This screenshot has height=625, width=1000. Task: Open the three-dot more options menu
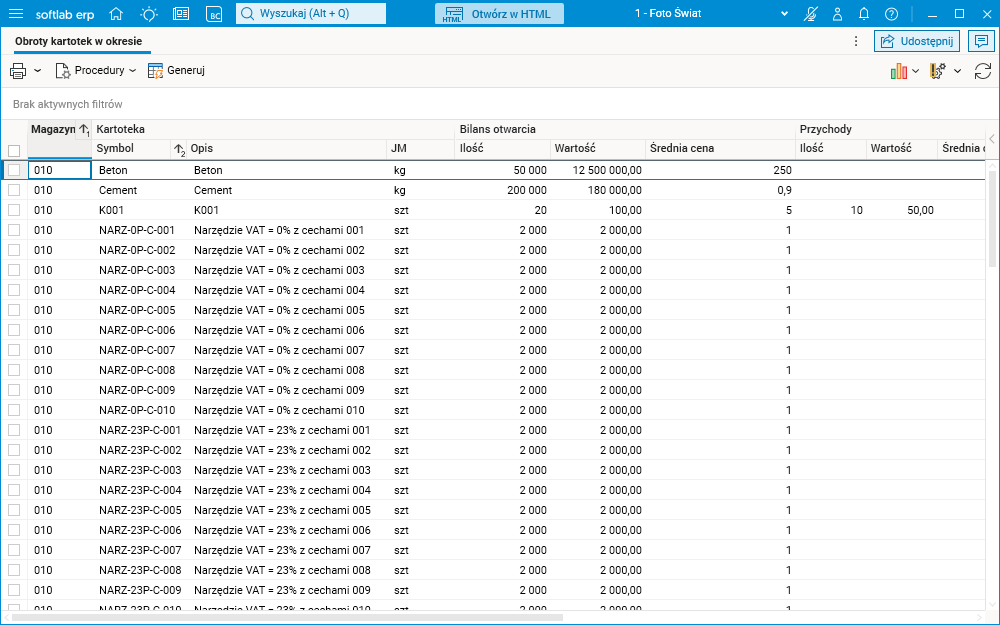tap(855, 41)
